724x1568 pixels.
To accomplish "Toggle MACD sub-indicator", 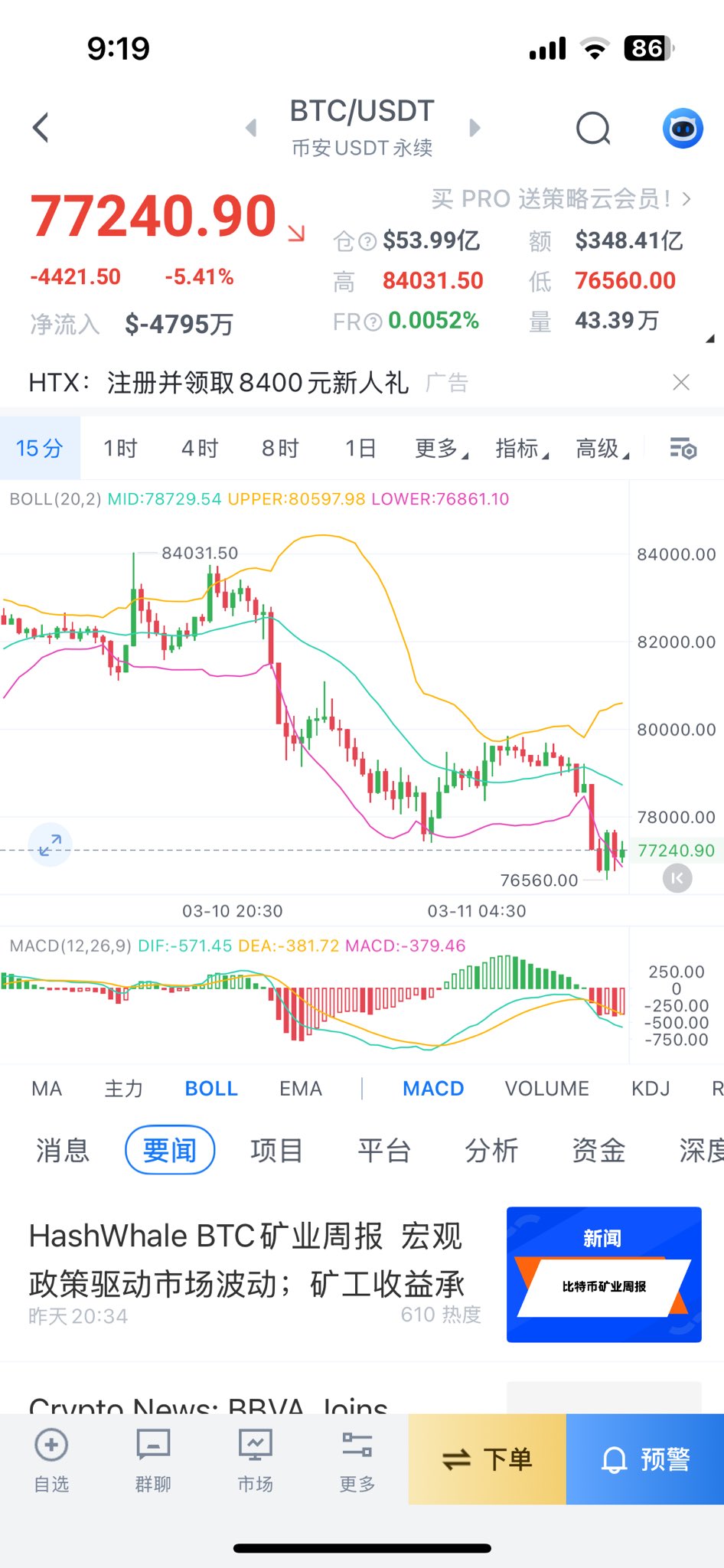I will tap(433, 1089).
